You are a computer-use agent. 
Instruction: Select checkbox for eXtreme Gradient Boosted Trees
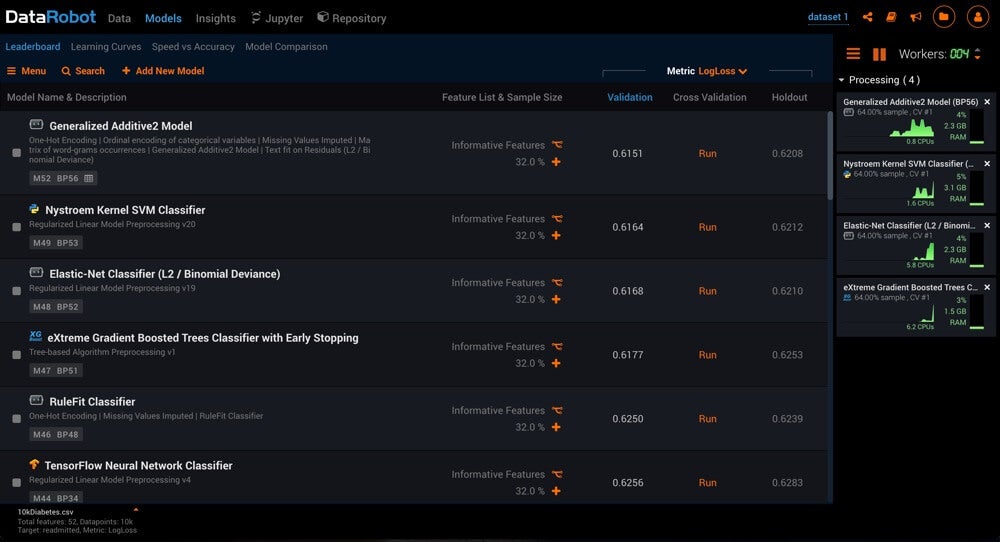pos(17,355)
